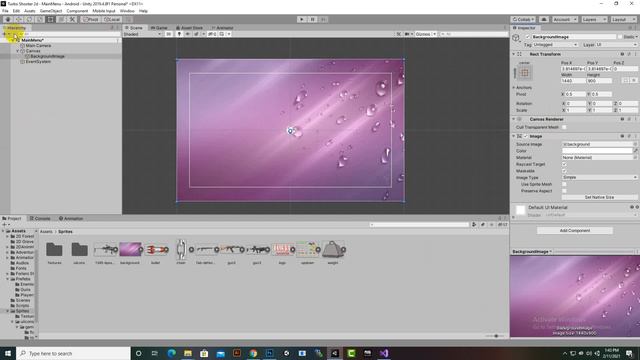Switch to the Game tab
Viewport: 640px width, 360px height.
tap(159, 28)
